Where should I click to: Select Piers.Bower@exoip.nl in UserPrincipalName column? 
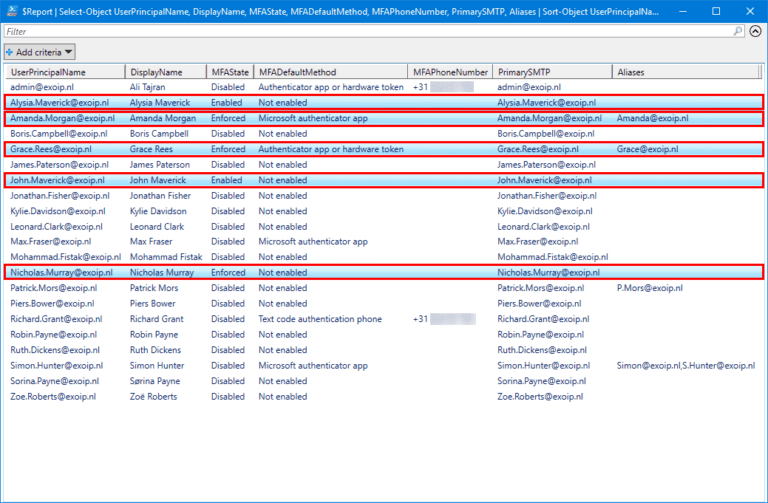point(52,304)
